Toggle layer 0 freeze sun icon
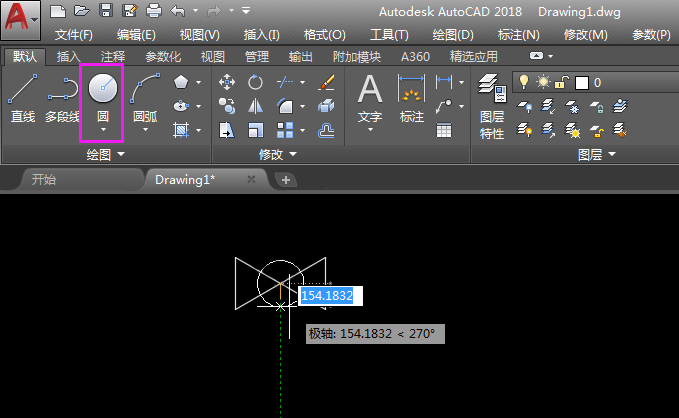The height and width of the screenshot is (418, 679). (543, 82)
